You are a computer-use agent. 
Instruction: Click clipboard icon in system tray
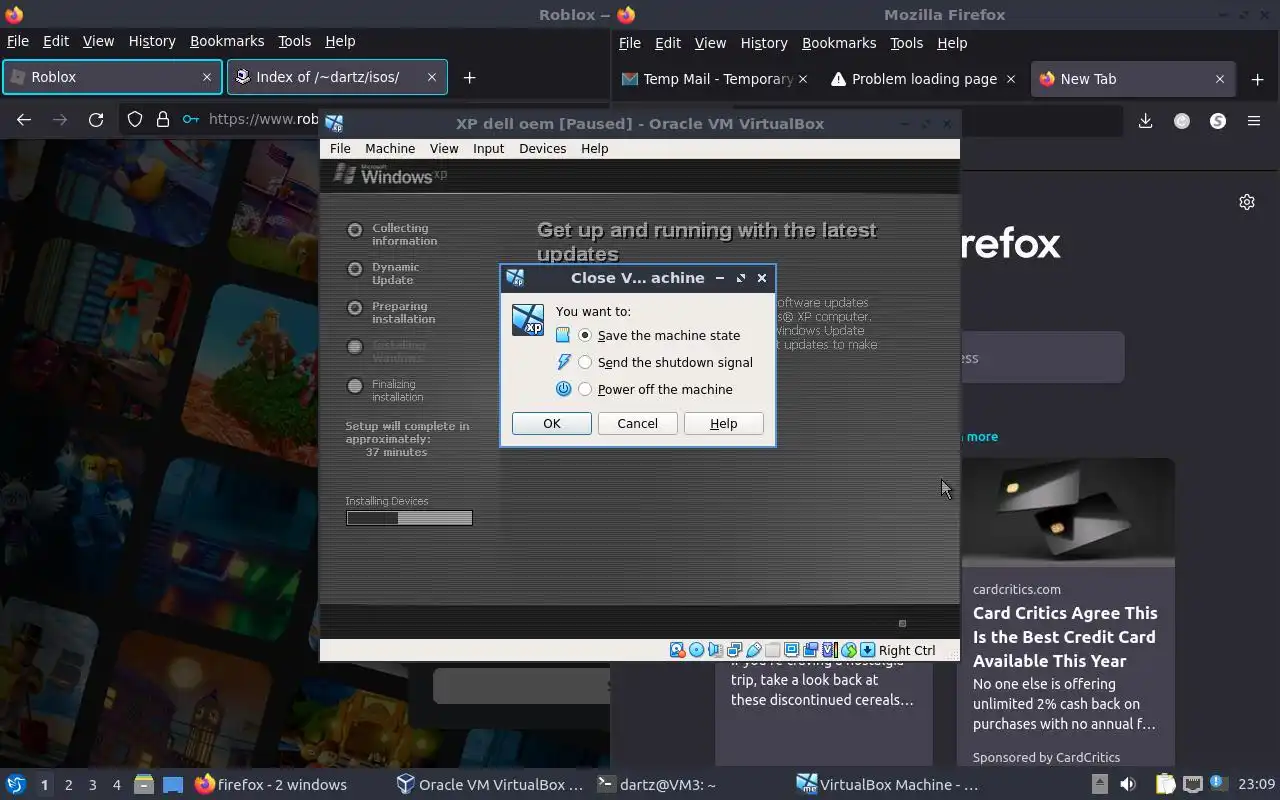pyautogui.click(x=1165, y=784)
